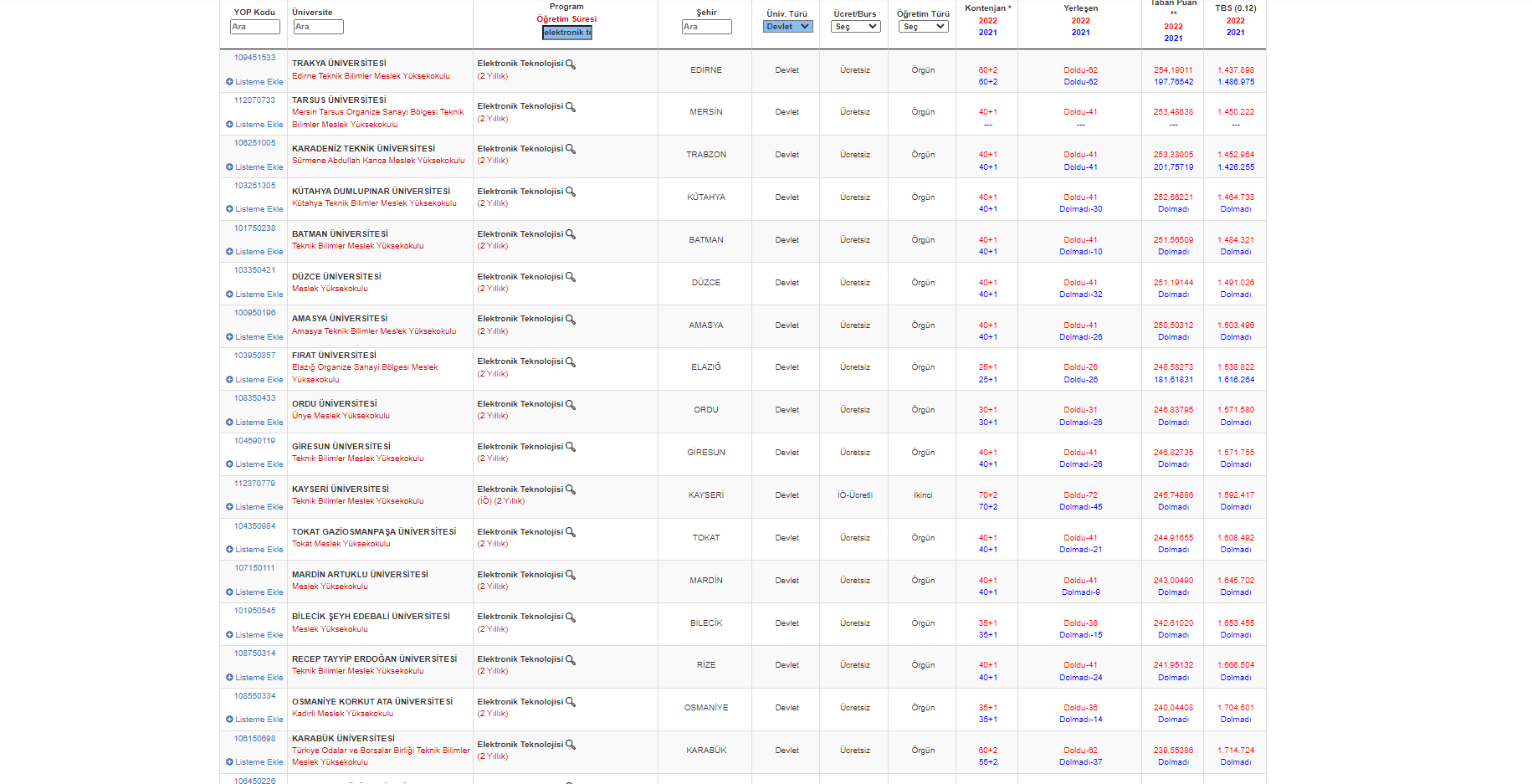The width and height of the screenshot is (1532, 784).
Task: Click magnifier icon in Osmaniye Korkut Ata row
Action: coord(571,702)
